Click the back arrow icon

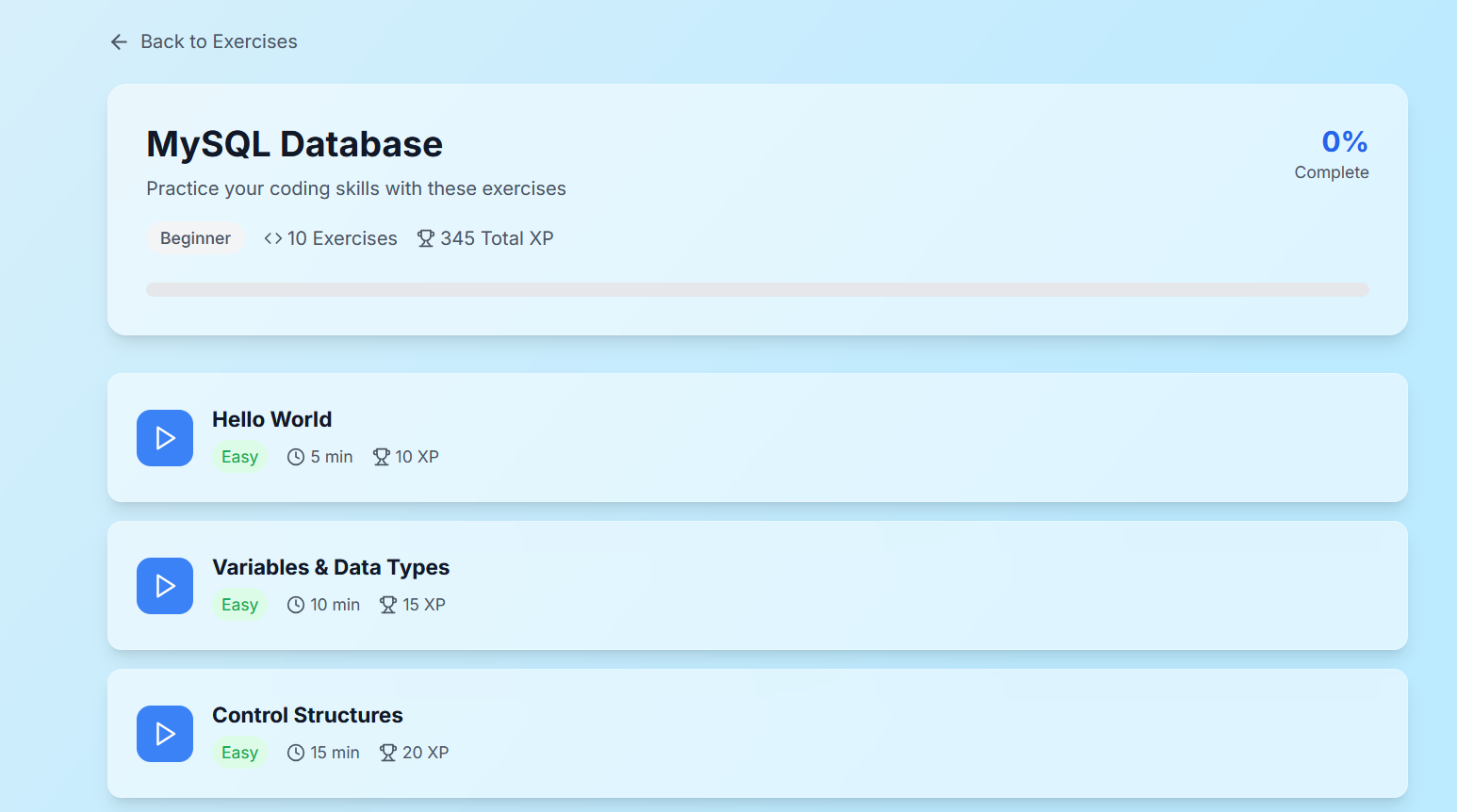coord(119,41)
